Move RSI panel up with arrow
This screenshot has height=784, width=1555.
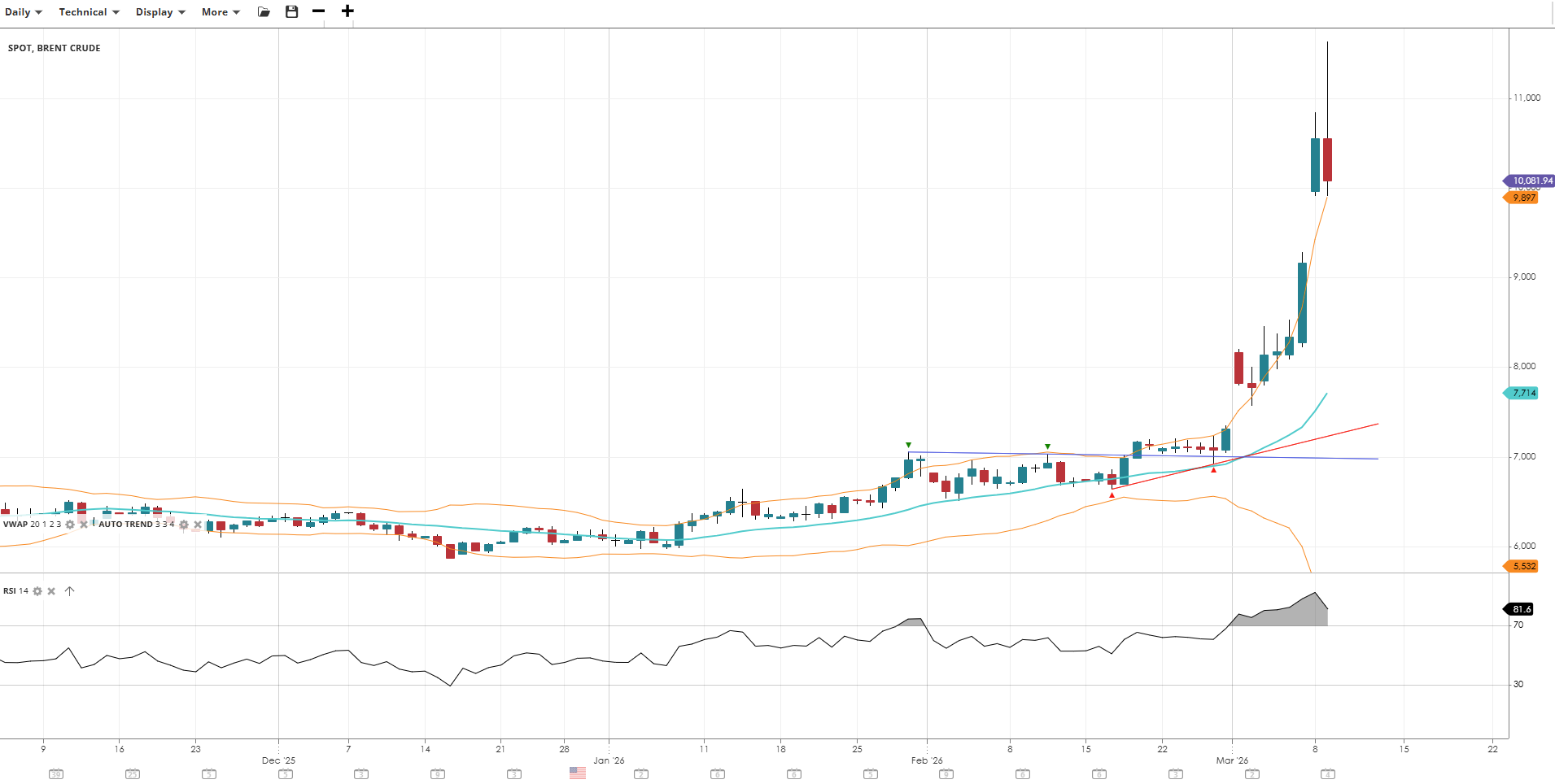(70, 591)
